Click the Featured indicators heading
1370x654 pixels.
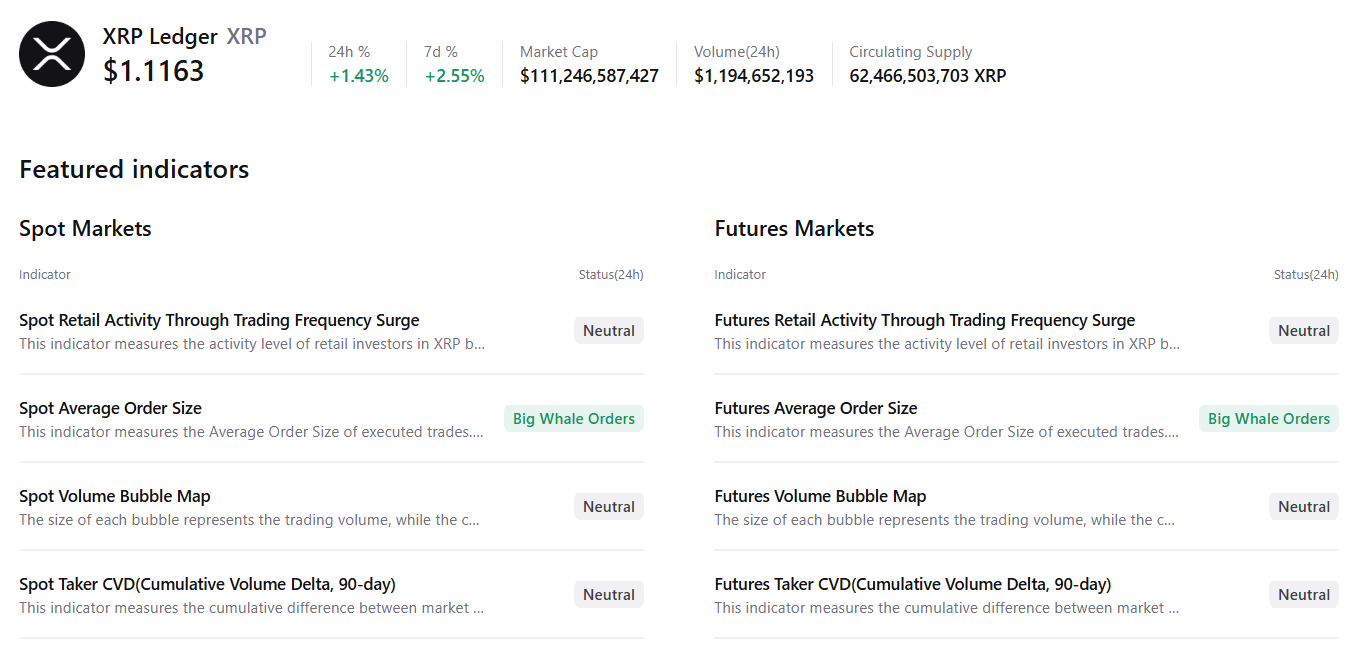[x=134, y=169]
